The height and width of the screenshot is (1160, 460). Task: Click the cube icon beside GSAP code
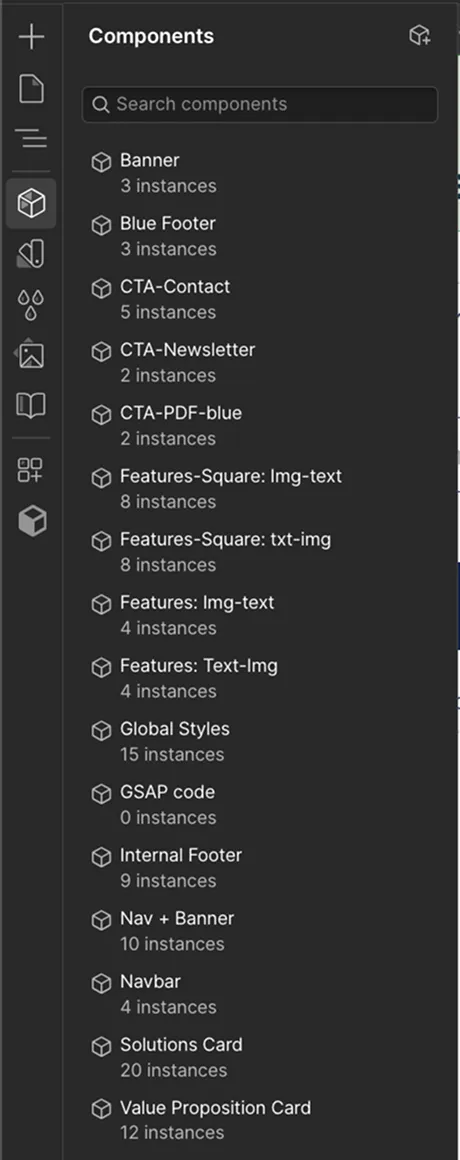tap(101, 794)
